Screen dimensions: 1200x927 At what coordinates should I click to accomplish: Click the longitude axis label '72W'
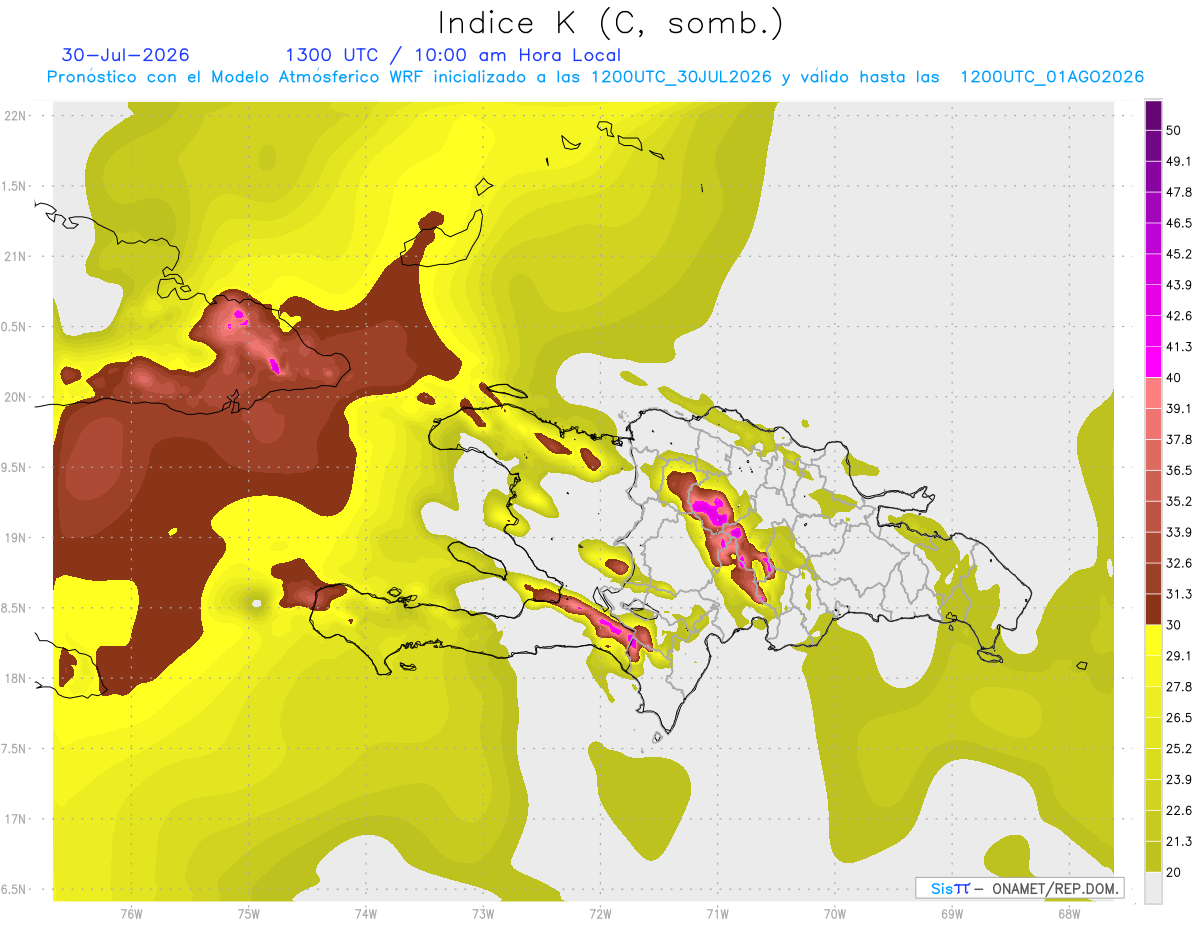pos(600,913)
